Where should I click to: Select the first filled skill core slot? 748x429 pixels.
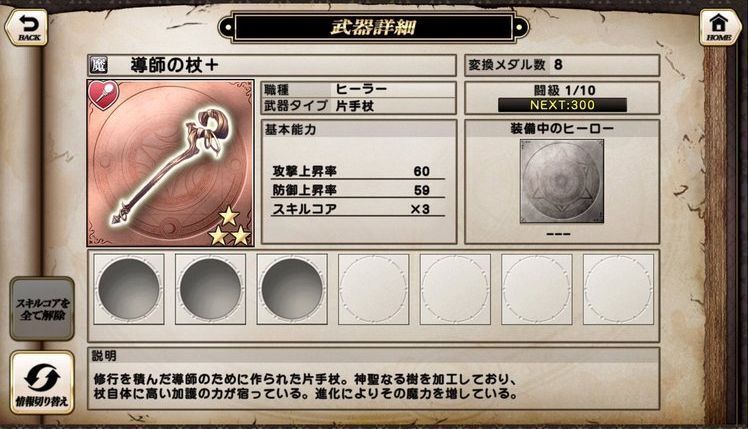129,289
